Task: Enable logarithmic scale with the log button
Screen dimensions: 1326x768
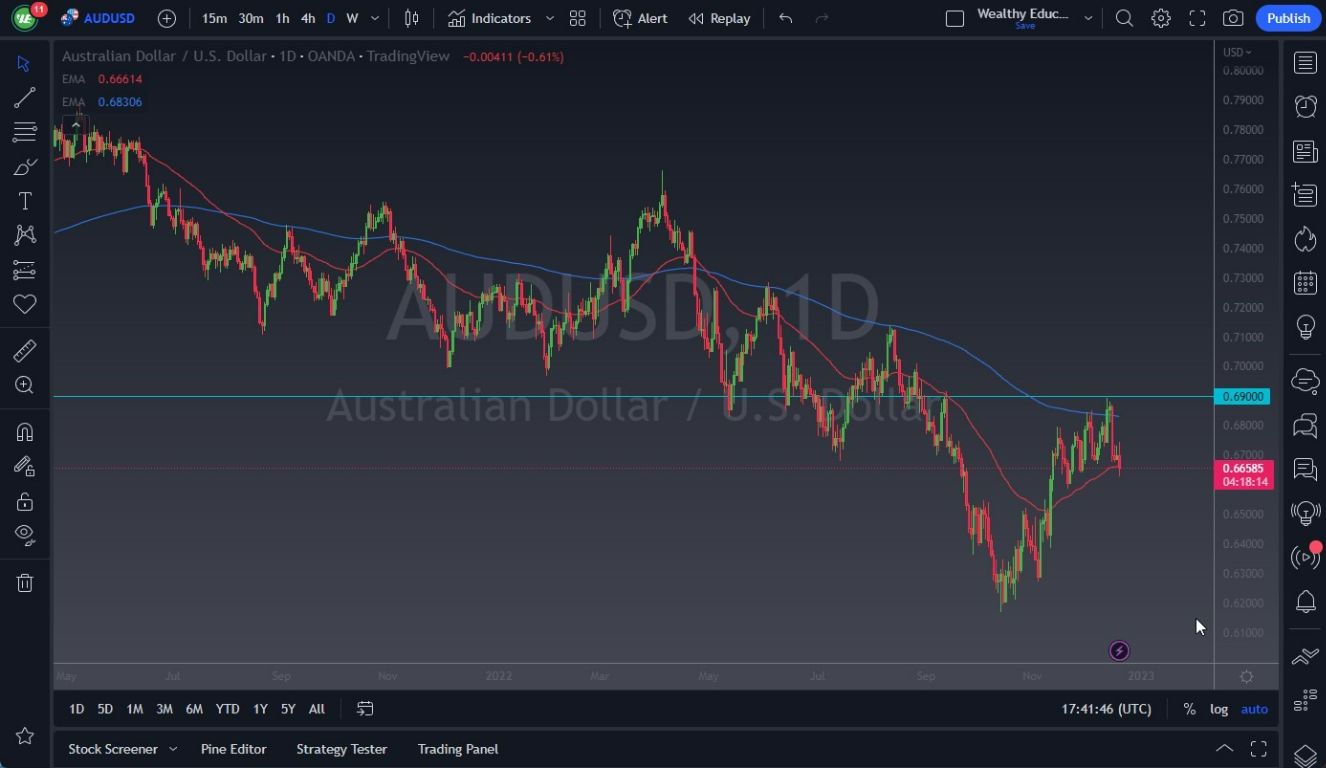Action: point(1219,708)
